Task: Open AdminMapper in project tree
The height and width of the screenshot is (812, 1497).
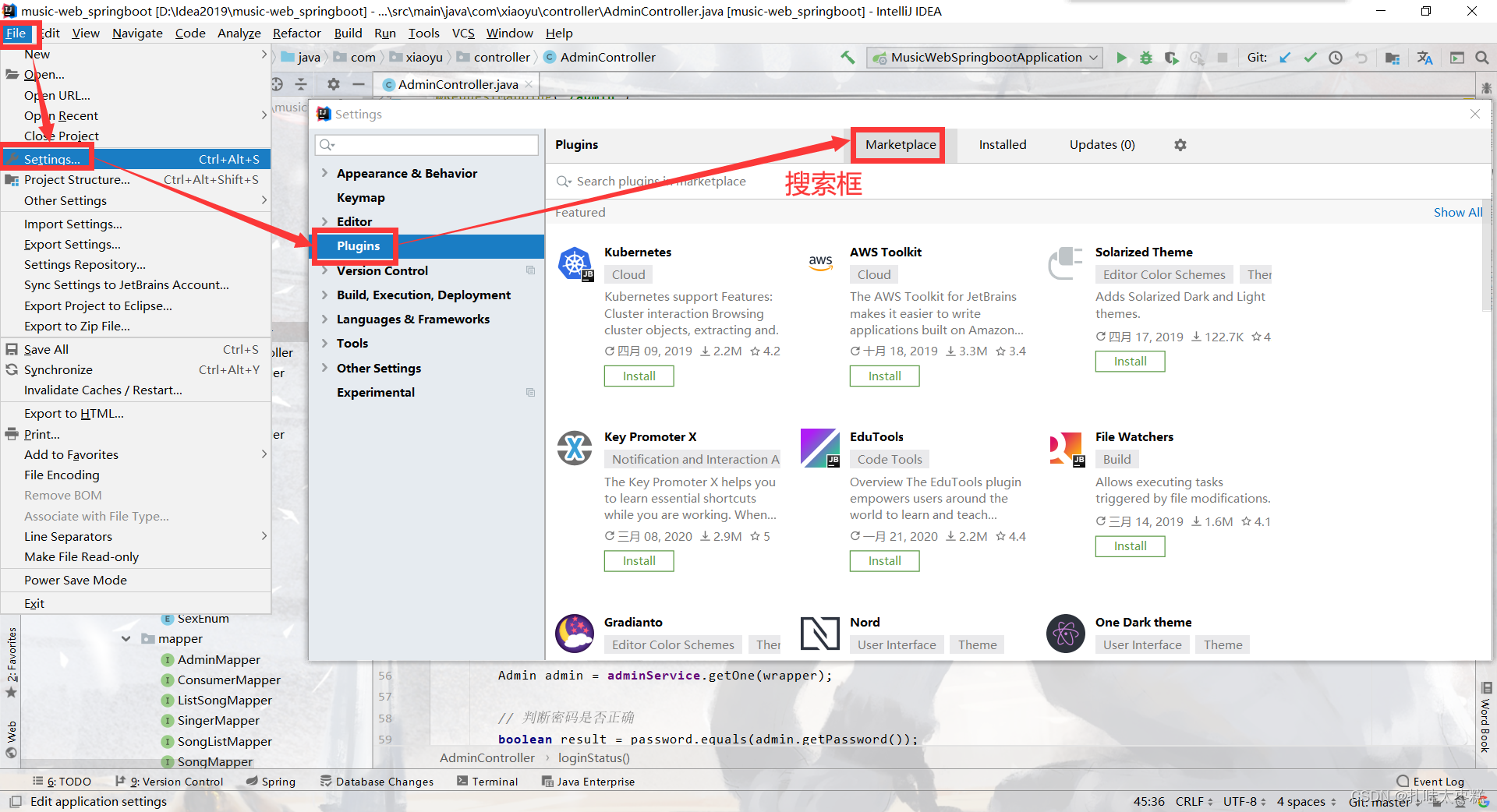Action: click(x=218, y=659)
